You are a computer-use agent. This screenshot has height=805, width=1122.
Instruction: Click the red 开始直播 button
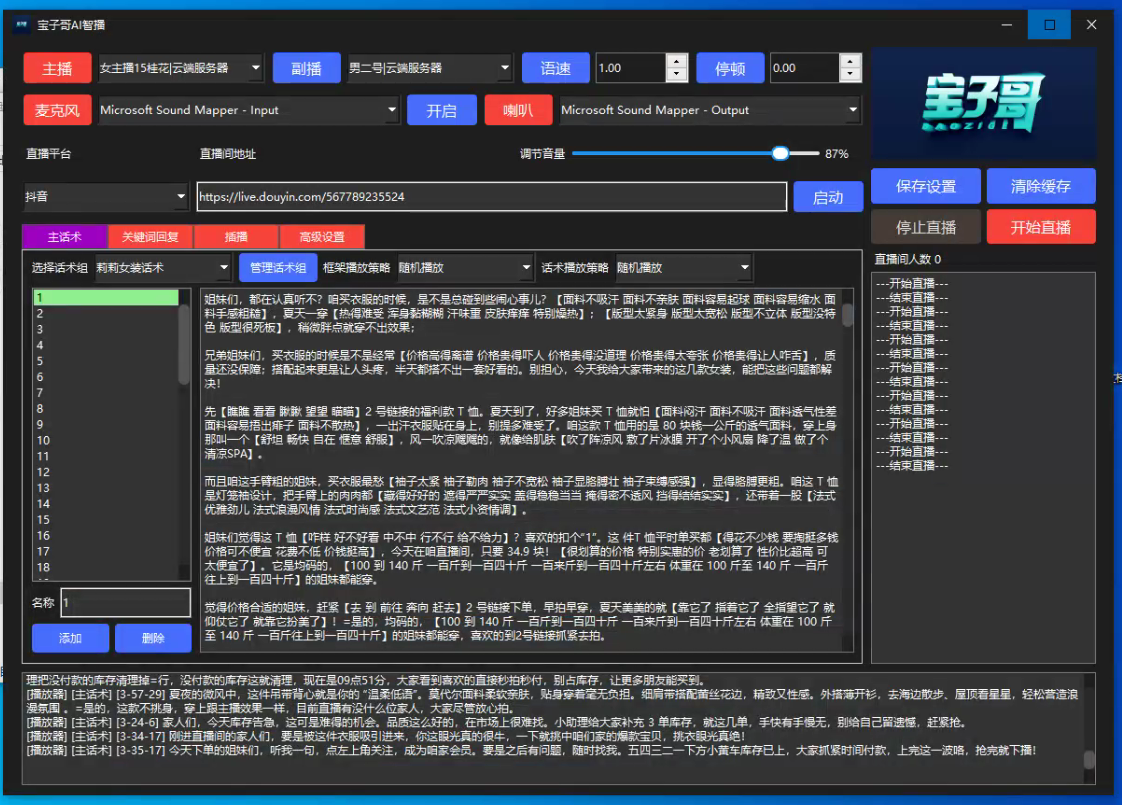pyautogui.click(x=1040, y=227)
